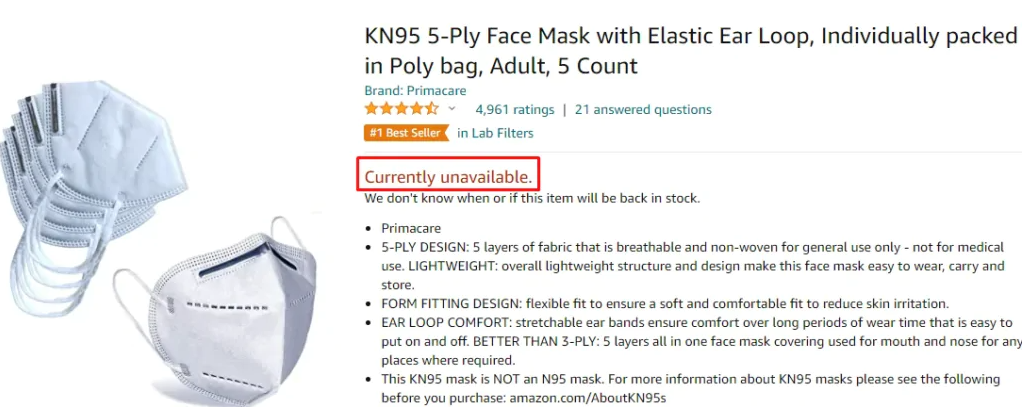Go to the Lab Filters category link

click(495, 133)
